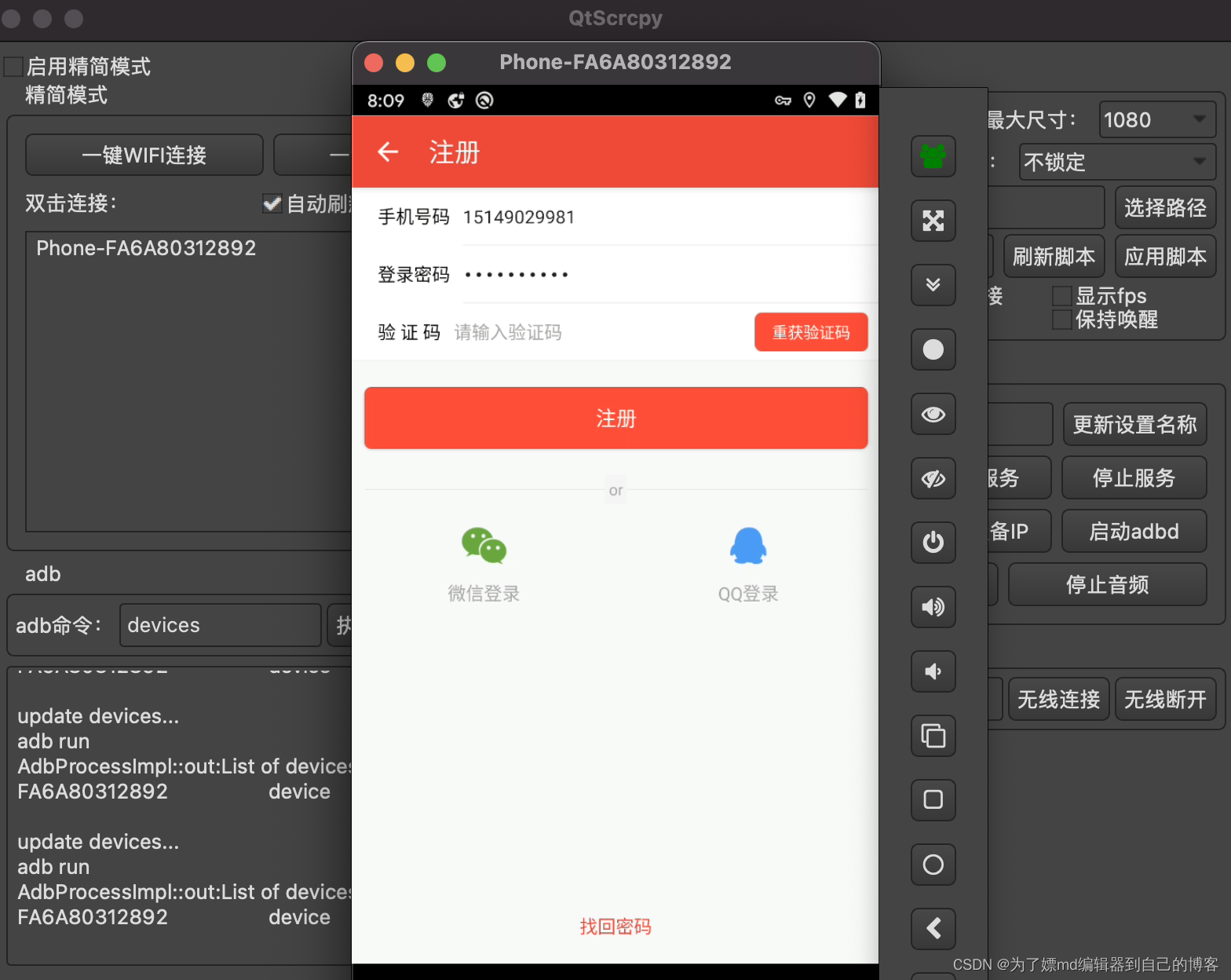
Task: Select Phone-FA6A80312892 in device list
Action: [146, 248]
